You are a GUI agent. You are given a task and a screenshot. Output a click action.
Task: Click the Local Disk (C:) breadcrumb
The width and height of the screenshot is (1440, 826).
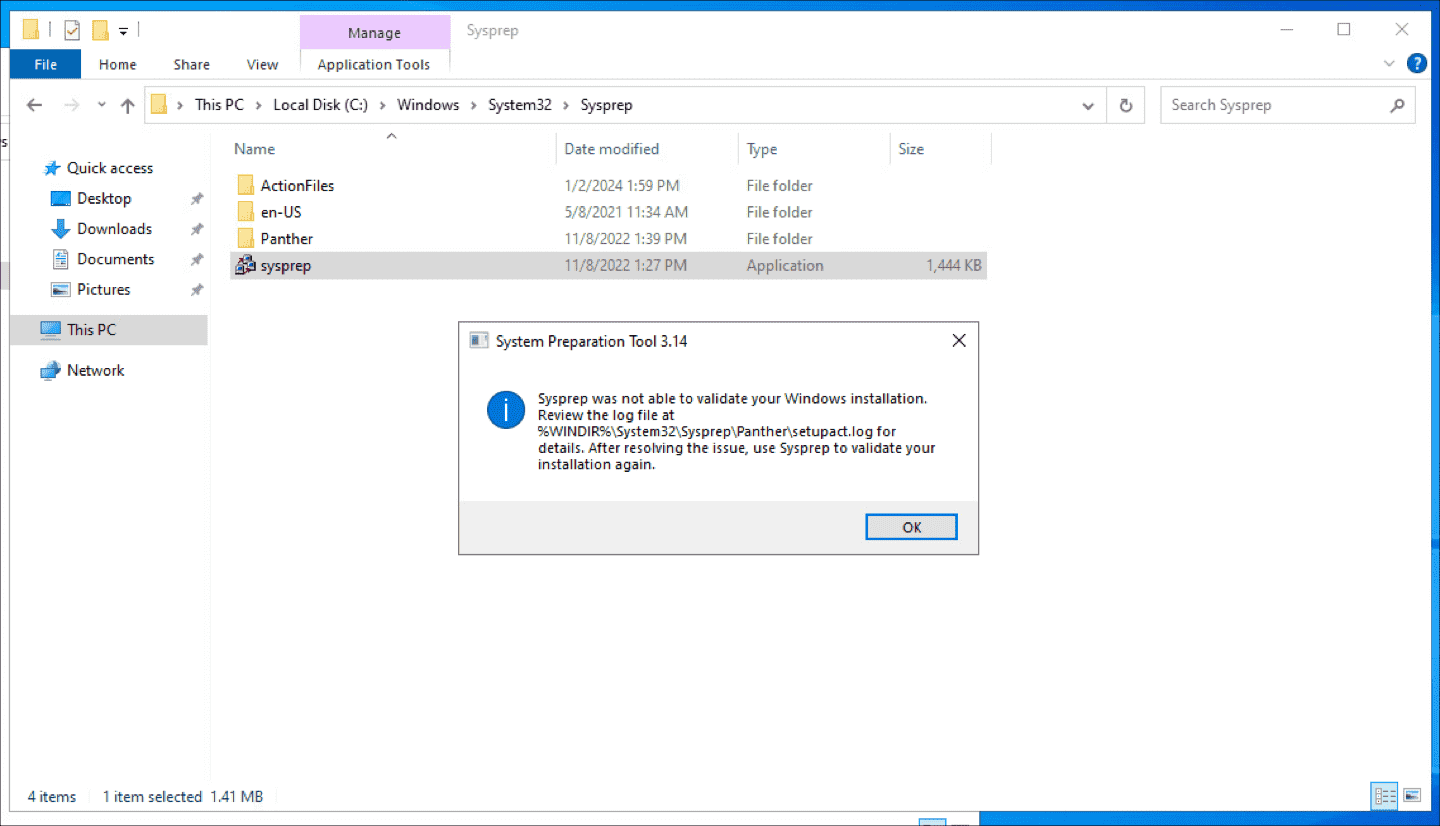(321, 105)
